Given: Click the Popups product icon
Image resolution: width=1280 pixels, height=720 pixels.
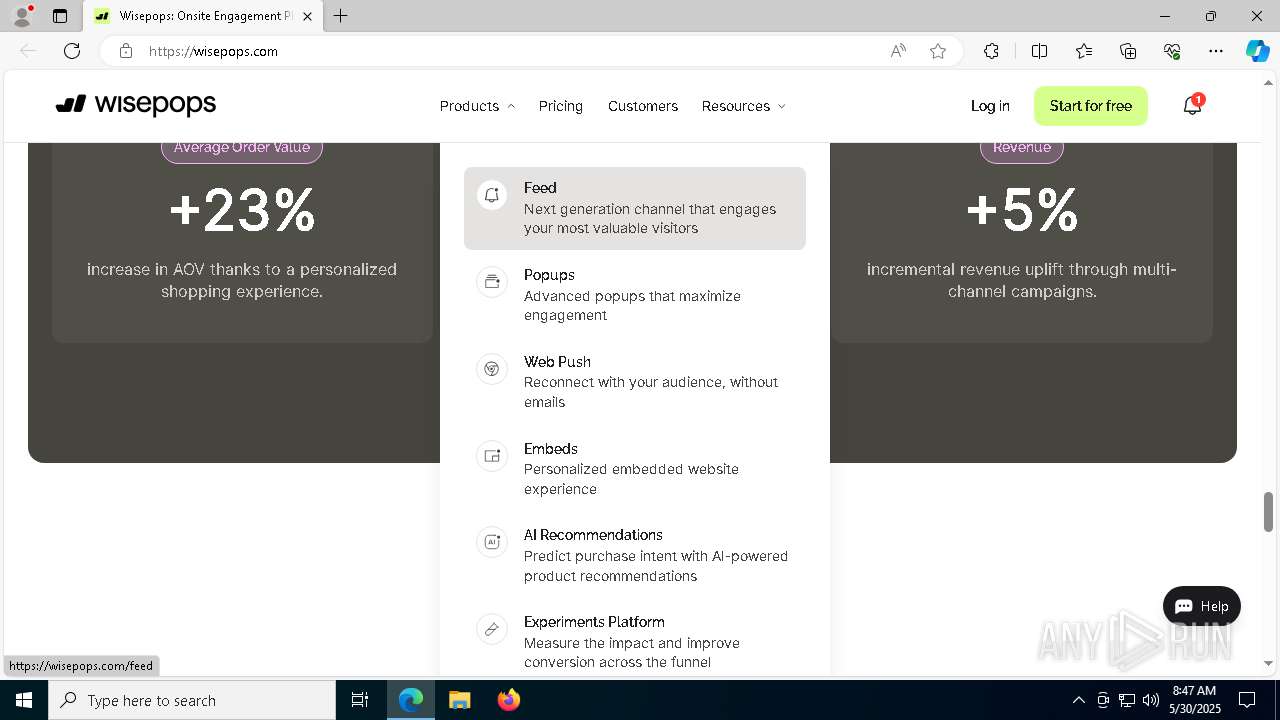Looking at the screenshot, I should [492, 282].
